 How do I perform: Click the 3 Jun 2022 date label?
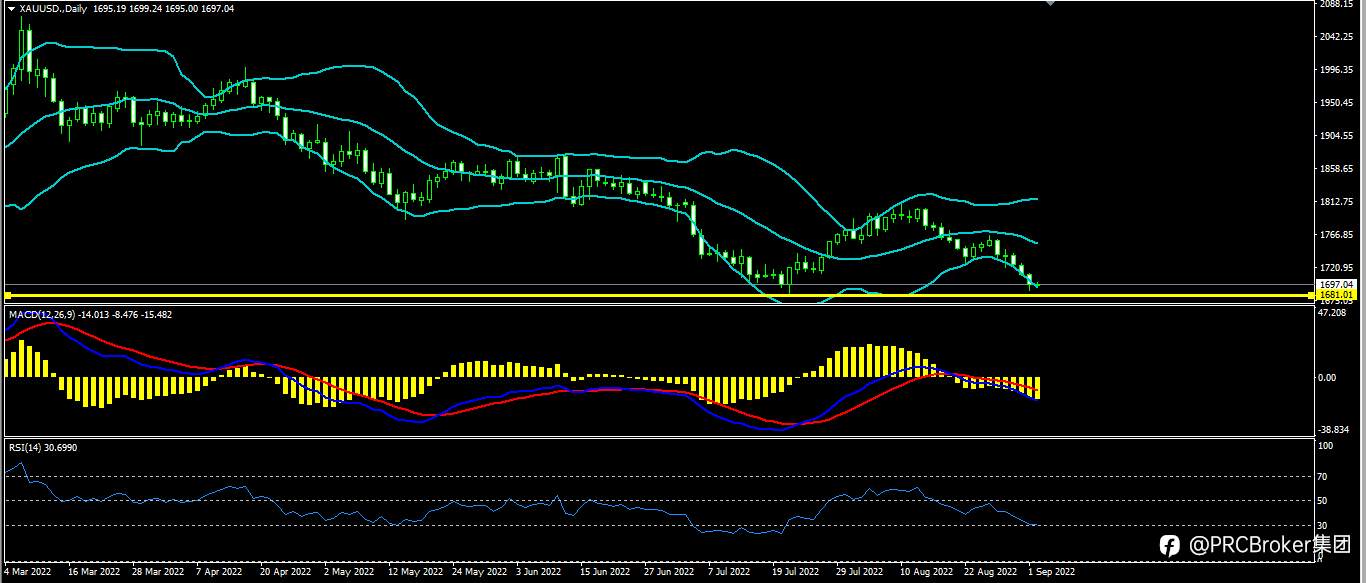pyautogui.click(x=538, y=572)
